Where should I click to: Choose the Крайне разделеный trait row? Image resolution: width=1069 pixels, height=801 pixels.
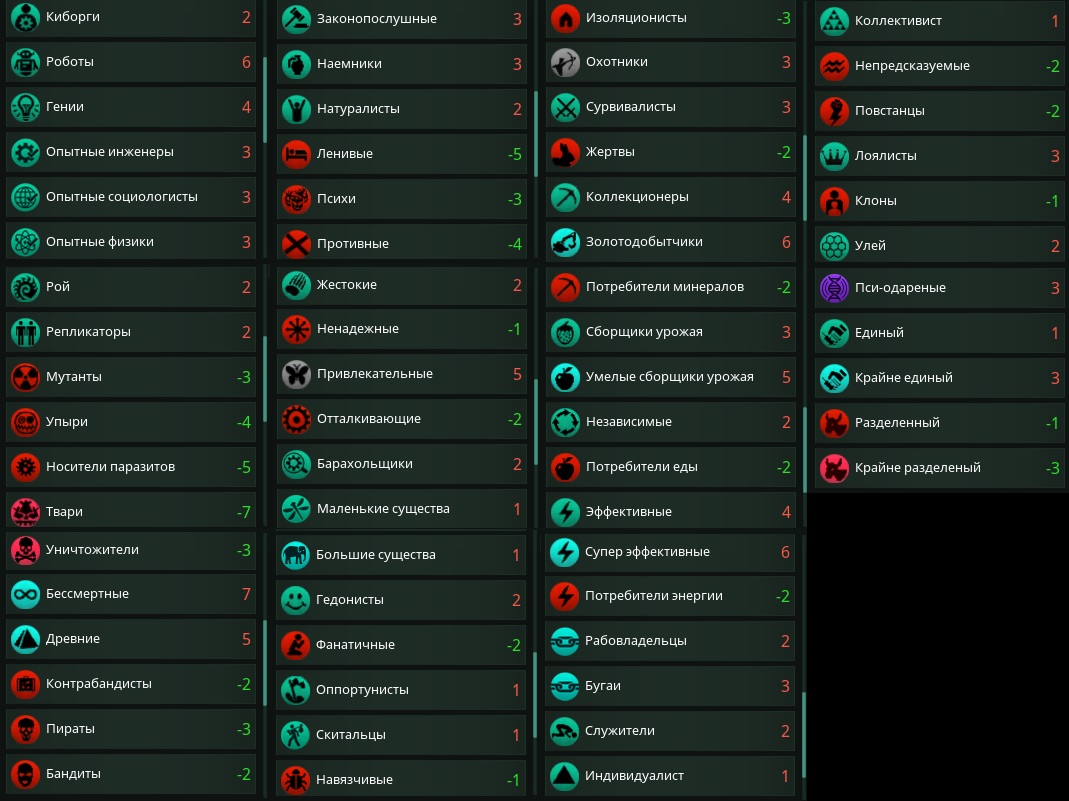pos(939,468)
